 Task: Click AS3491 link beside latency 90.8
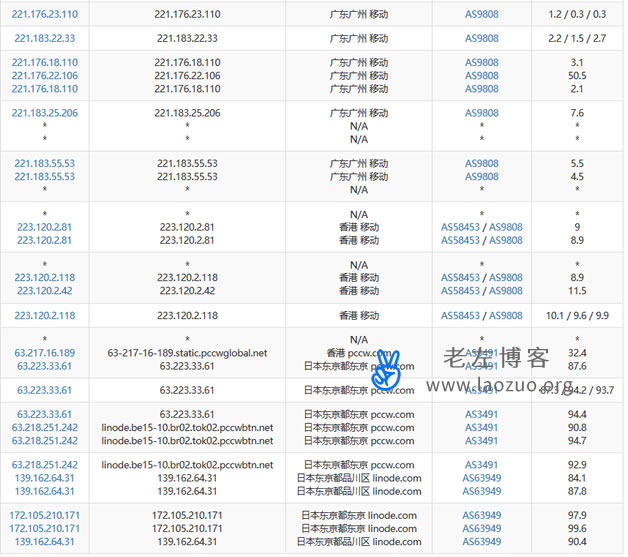pyautogui.click(x=481, y=427)
